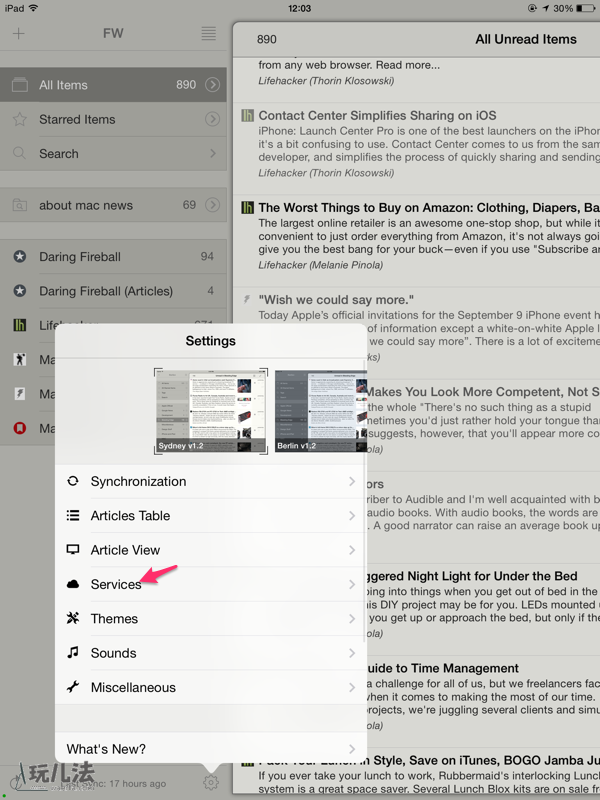Choose the Berlin v1.2 theme thumbnail
The image size is (600, 800).
pos(320,411)
